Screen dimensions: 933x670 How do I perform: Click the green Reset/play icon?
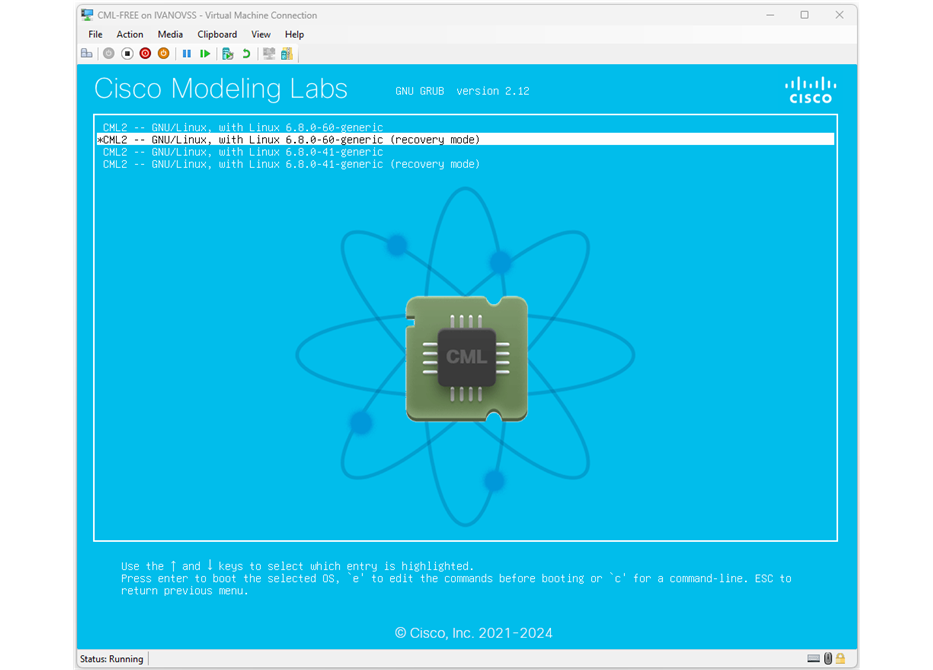[205, 54]
